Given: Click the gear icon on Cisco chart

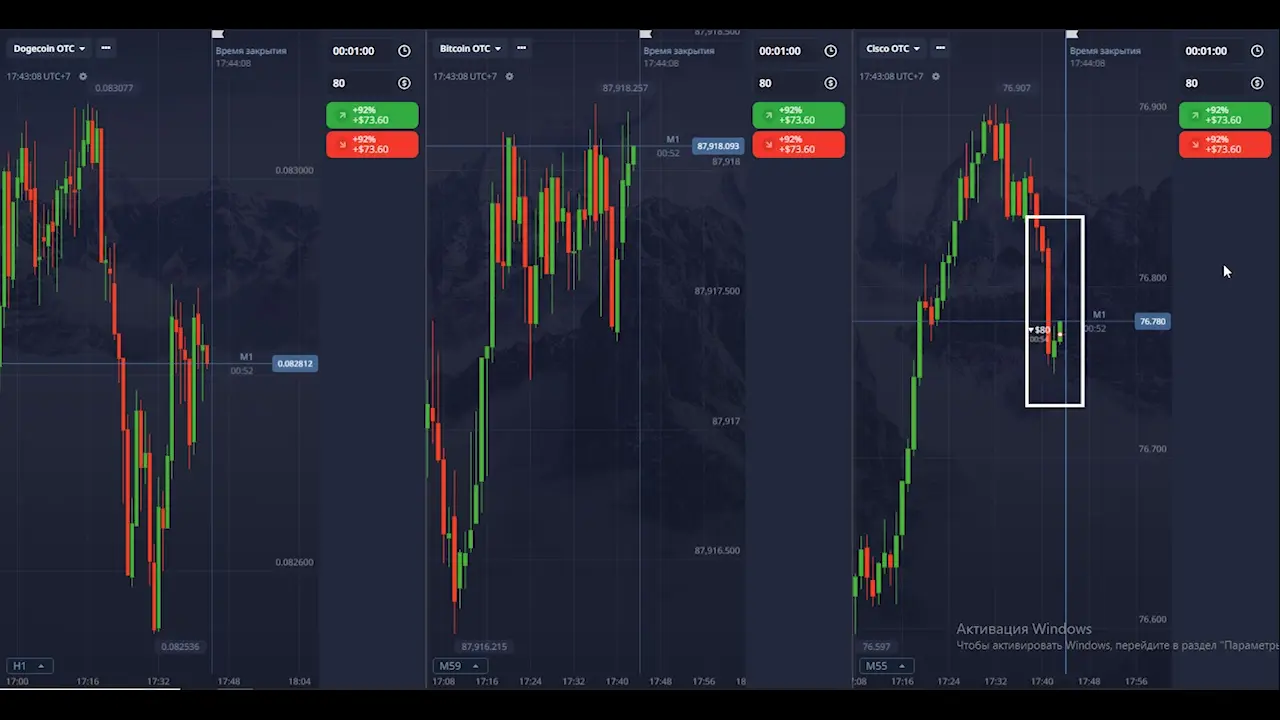Looking at the screenshot, I should (936, 76).
